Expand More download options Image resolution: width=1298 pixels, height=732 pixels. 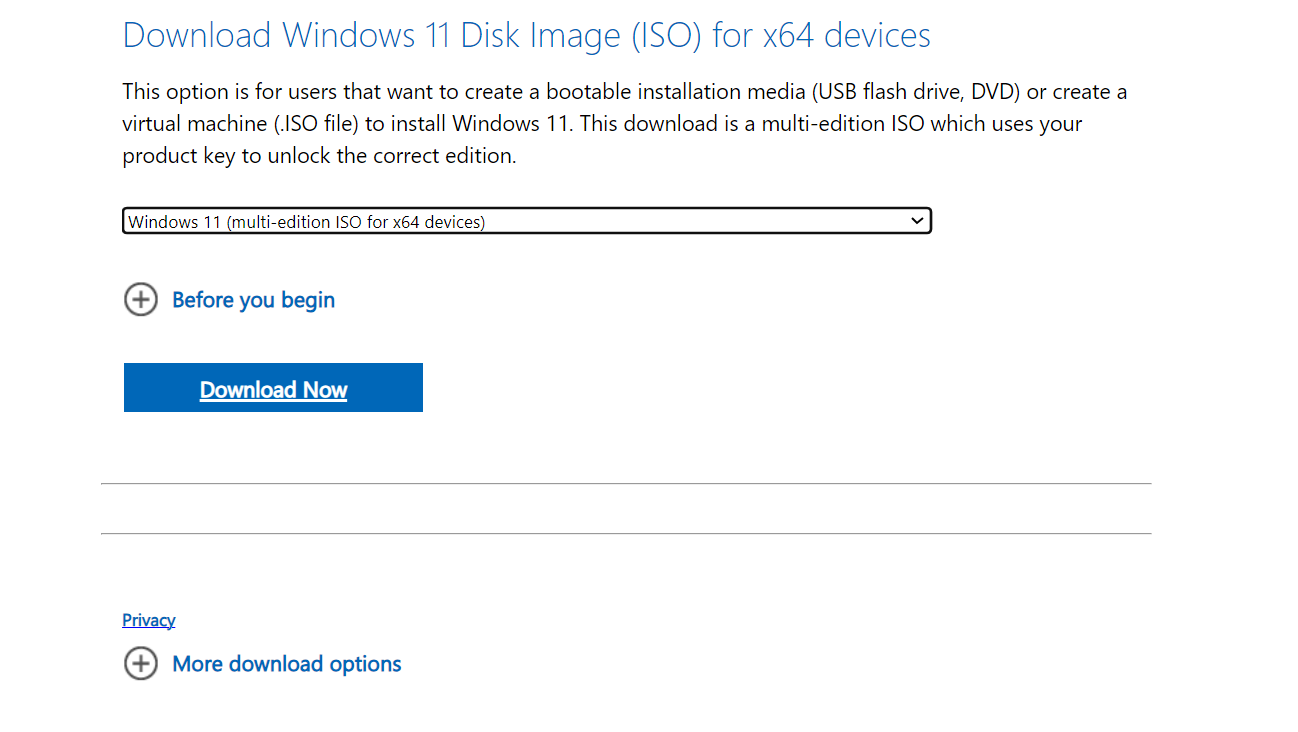(x=287, y=664)
